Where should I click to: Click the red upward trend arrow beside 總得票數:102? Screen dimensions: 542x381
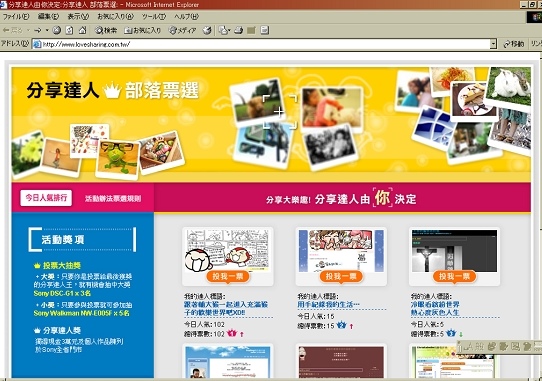[242, 334]
